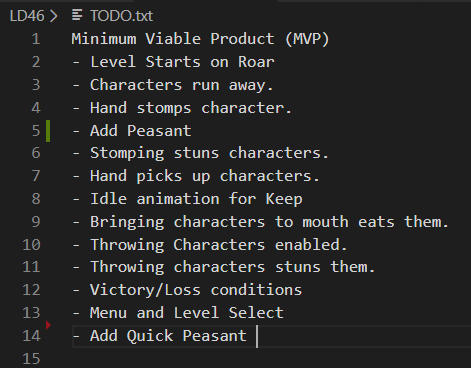Expand the breadcrumb chevron after LD46
The width and height of the screenshot is (471, 368).
pyautogui.click(x=53, y=16)
